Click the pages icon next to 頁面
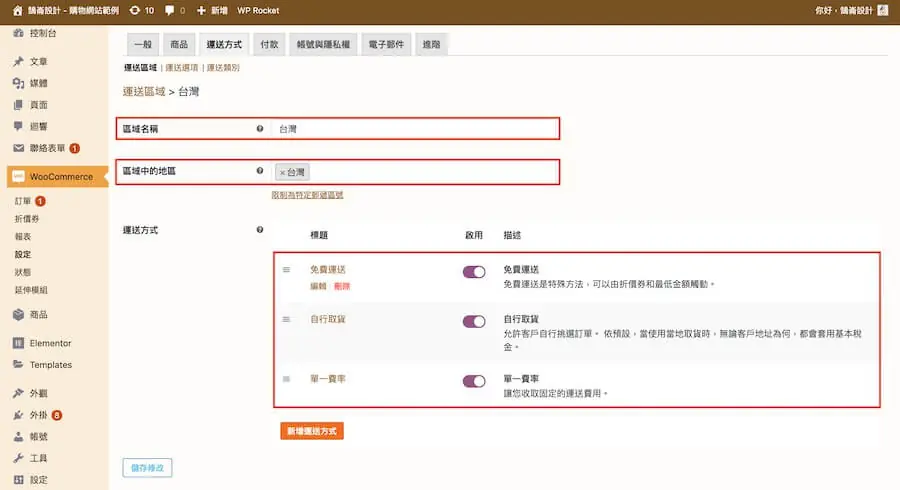This screenshot has width=900, height=490. pos(18,105)
